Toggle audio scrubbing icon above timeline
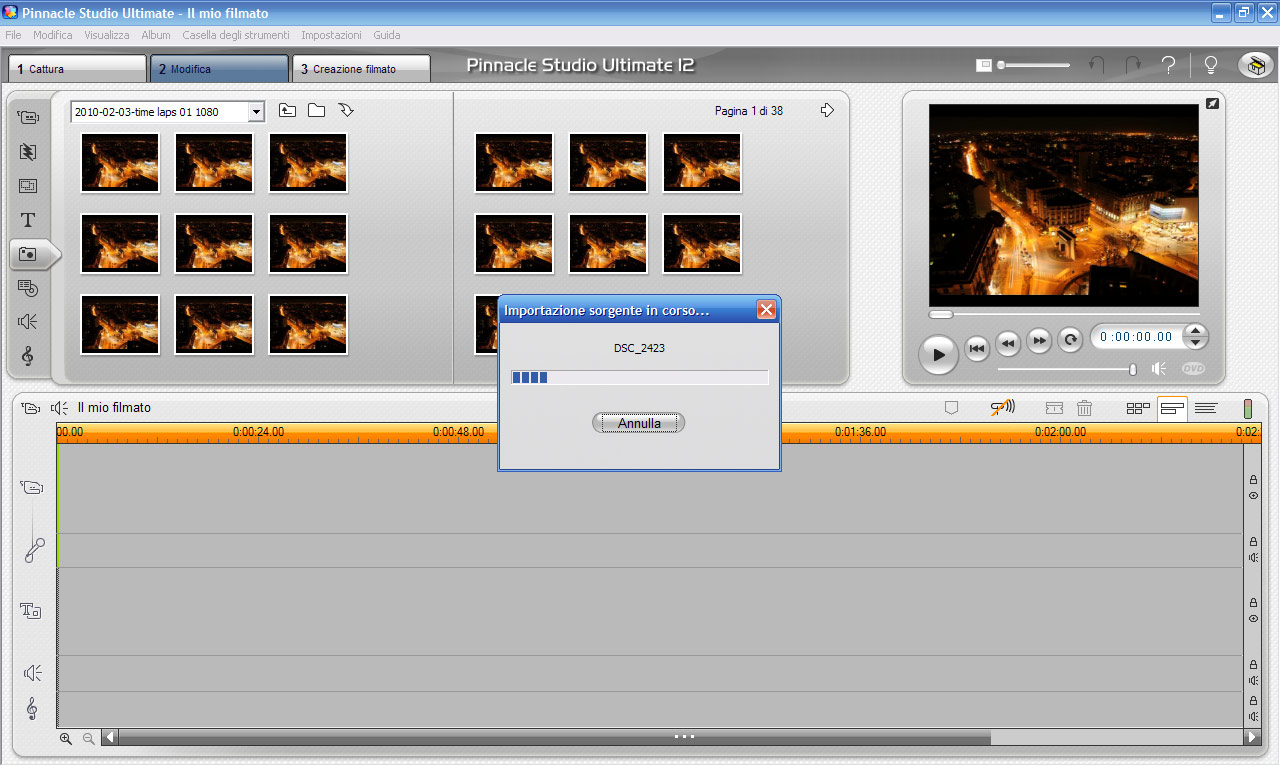Image resolution: width=1280 pixels, height=766 pixels. pos(1003,407)
